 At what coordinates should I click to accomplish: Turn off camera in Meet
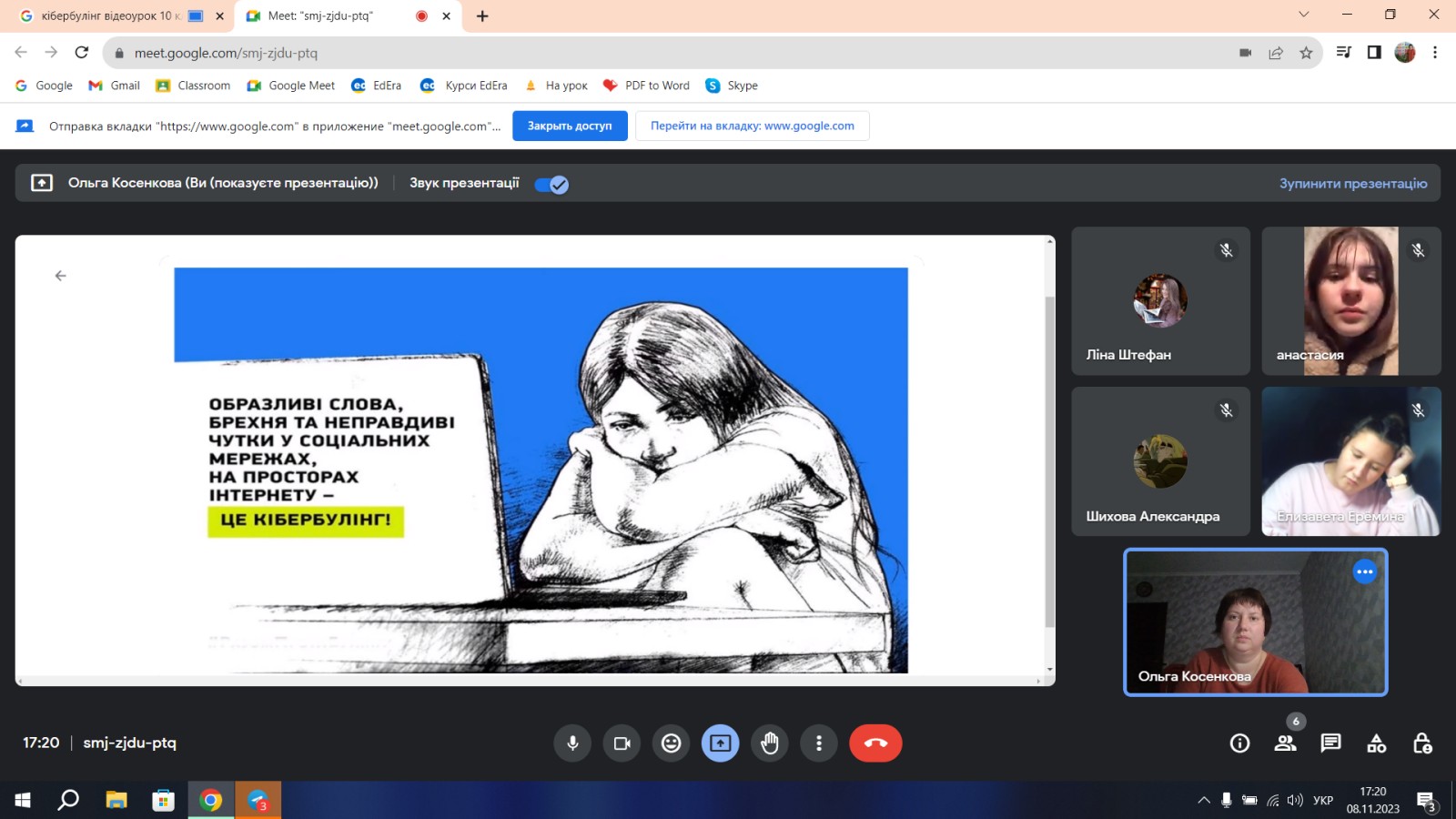pos(622,743)
